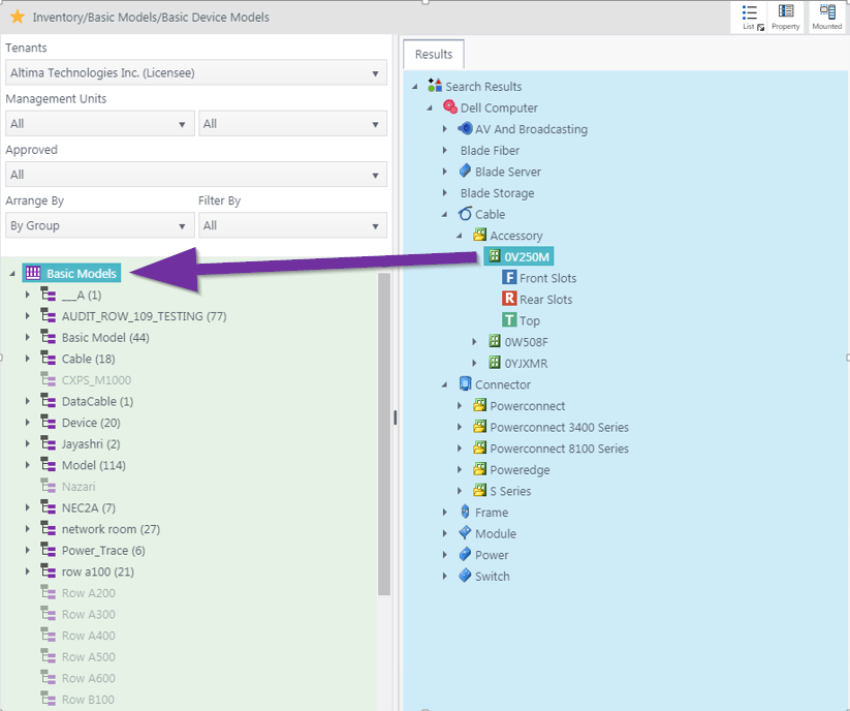Click the NEC2A group icon
850x711 pixels.
[x=48, y=507]
